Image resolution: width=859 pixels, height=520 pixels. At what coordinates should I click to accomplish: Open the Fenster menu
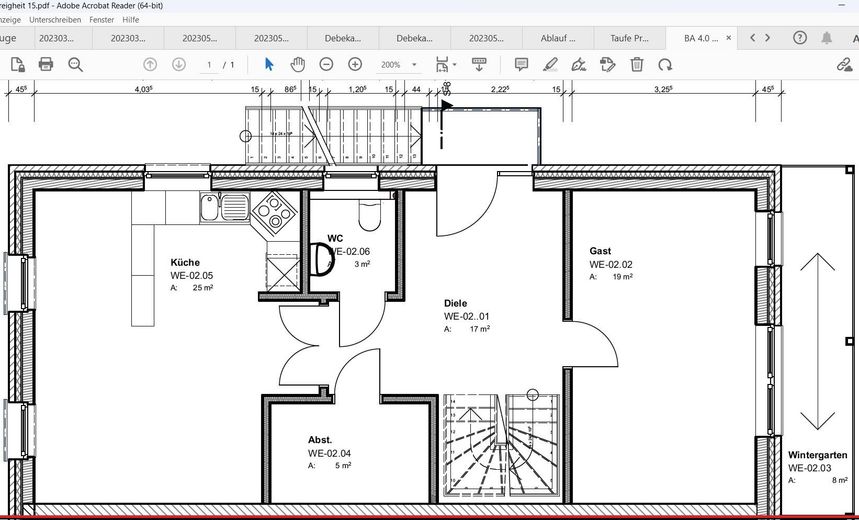point(101,19)
